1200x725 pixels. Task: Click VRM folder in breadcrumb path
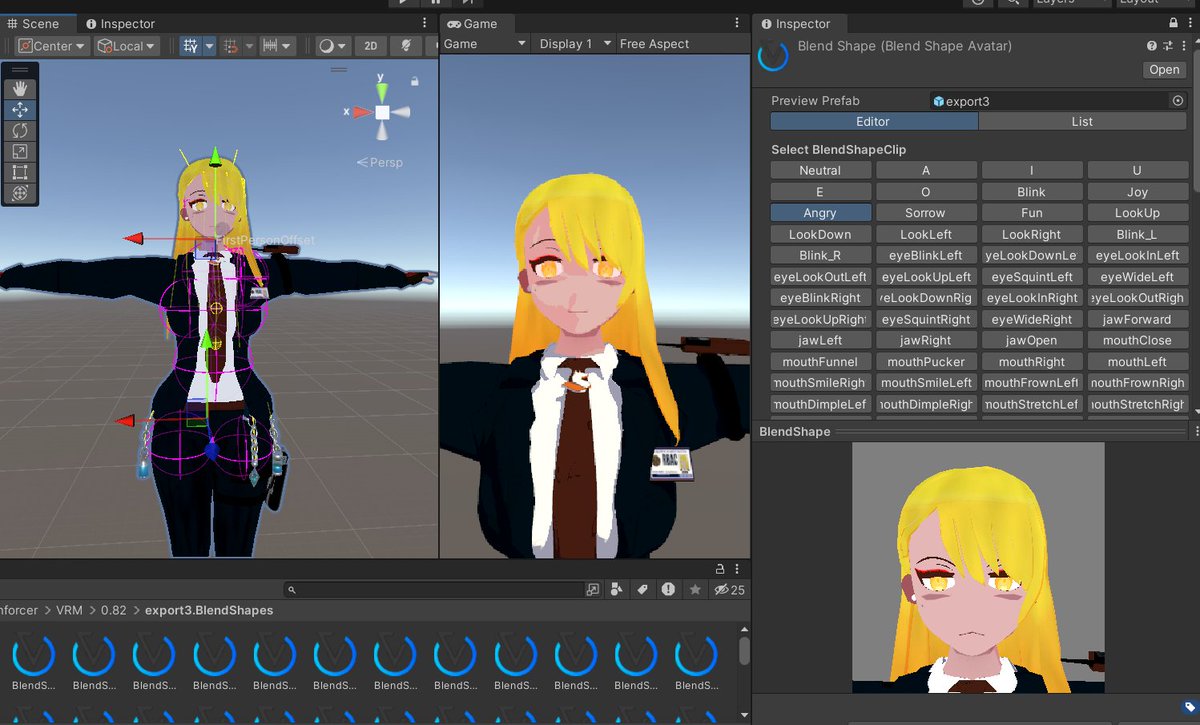click(x=69, y=610)
